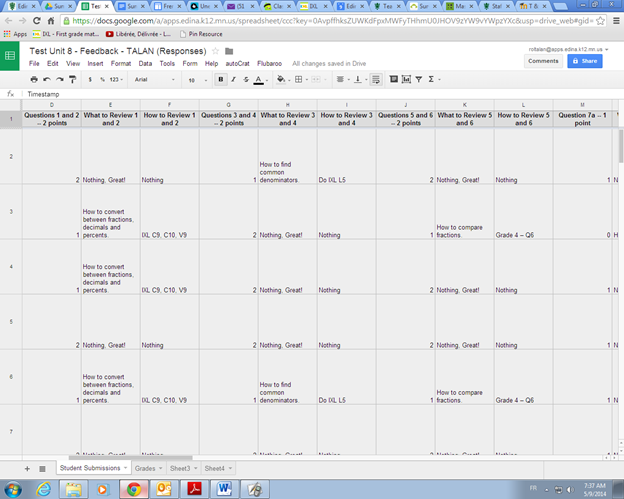Open the IXL First grade math bookmark
The image size is (624, 499).
click(66, 34)
